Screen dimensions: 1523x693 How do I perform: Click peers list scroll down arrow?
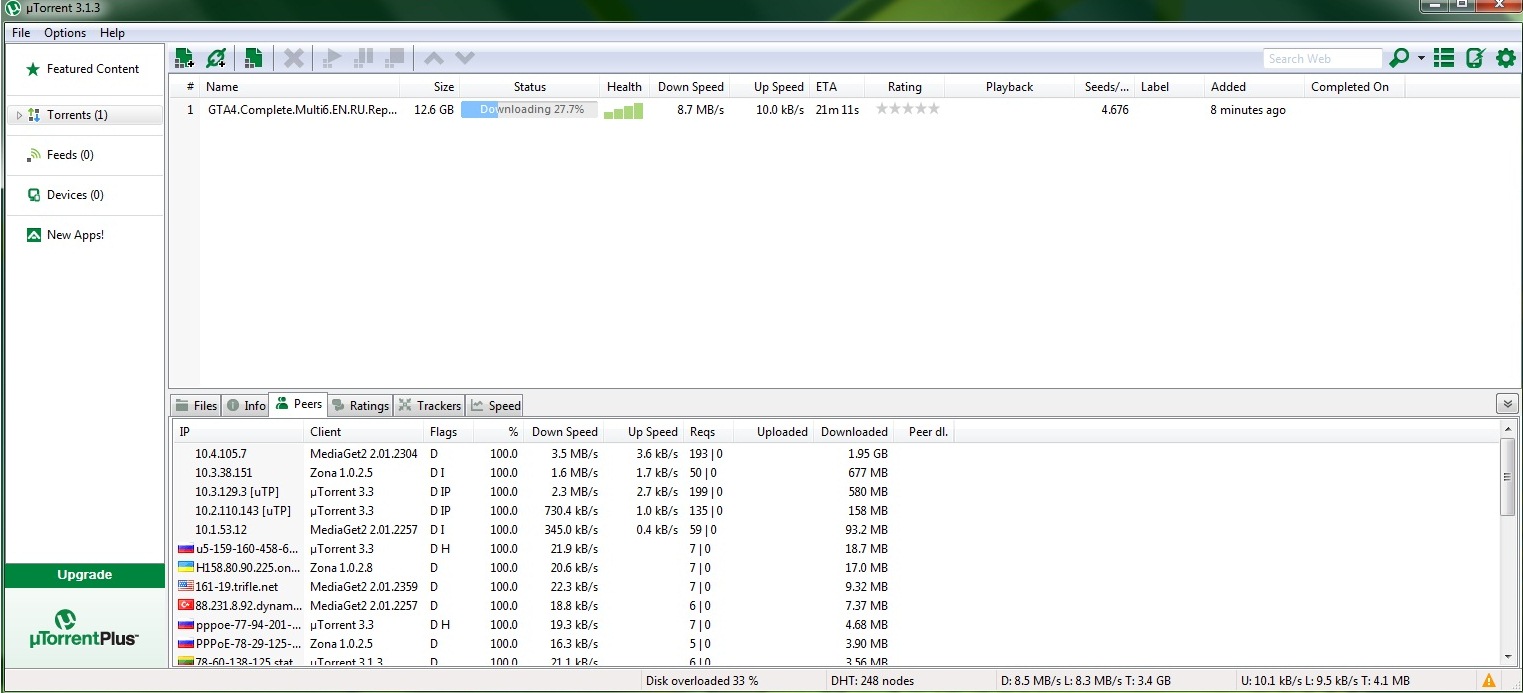click(x=1509, y=658)
